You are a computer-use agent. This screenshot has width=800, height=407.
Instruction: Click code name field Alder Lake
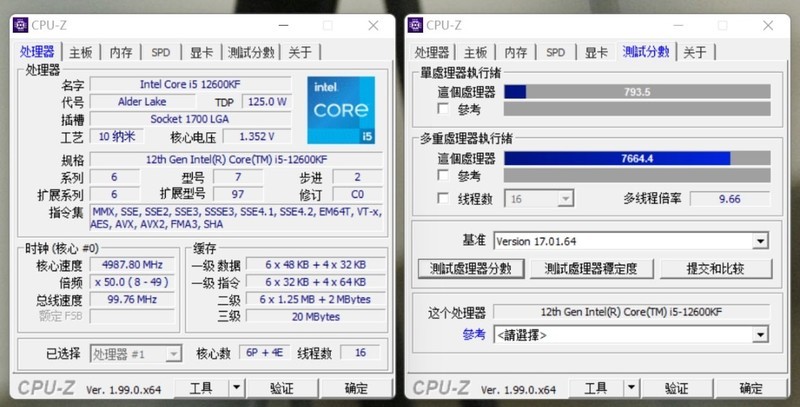pyautogui.click(x=142, y=101)
